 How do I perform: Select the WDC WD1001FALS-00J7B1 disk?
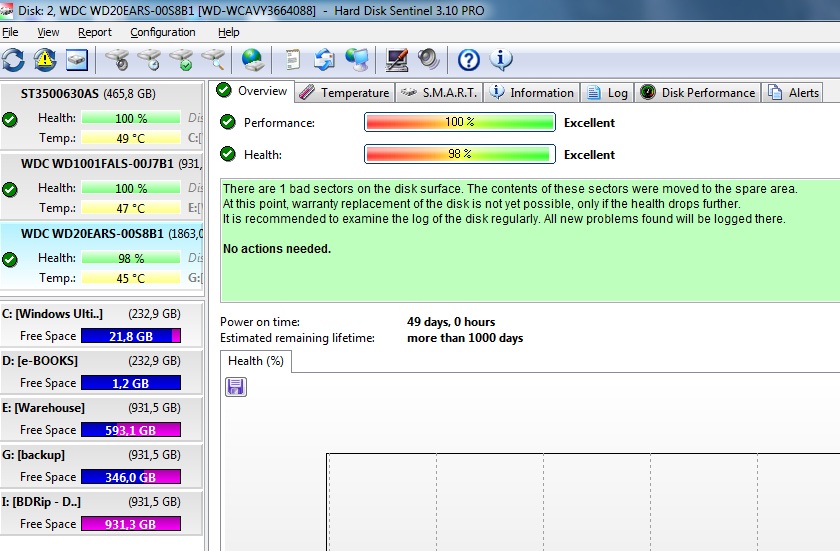(x=102, y=186)
